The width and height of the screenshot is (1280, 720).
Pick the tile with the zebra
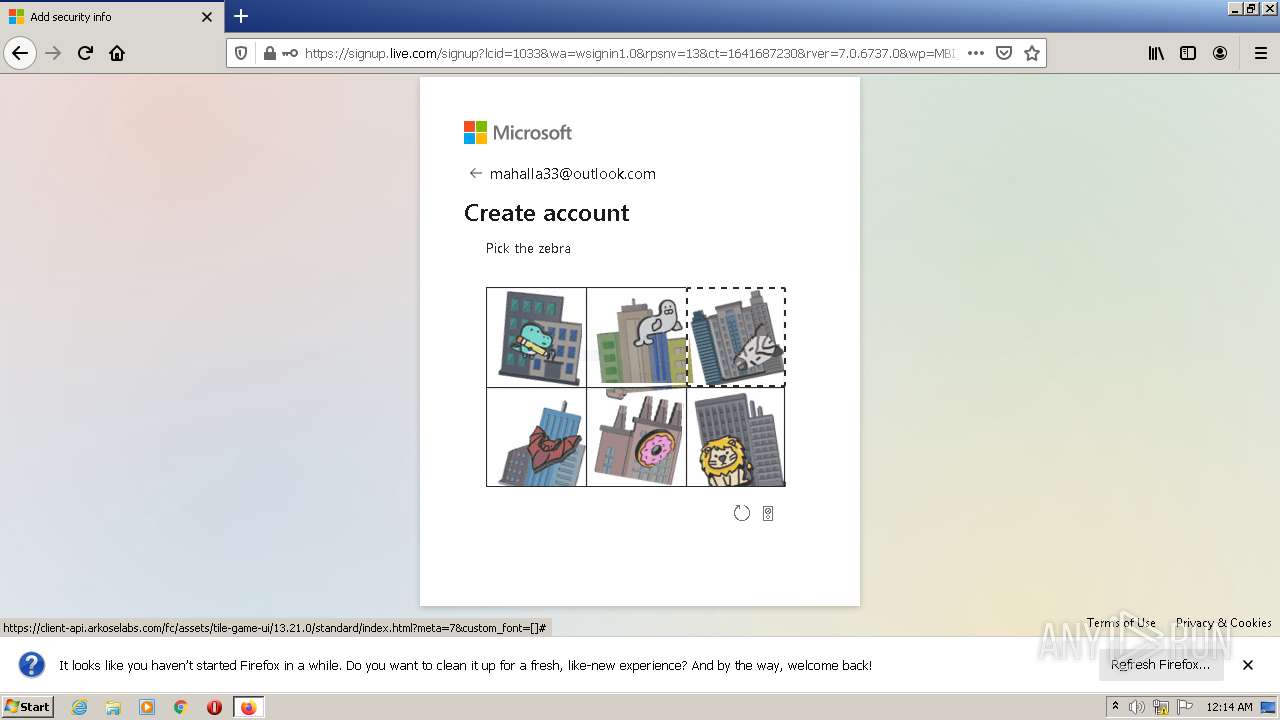736,337
